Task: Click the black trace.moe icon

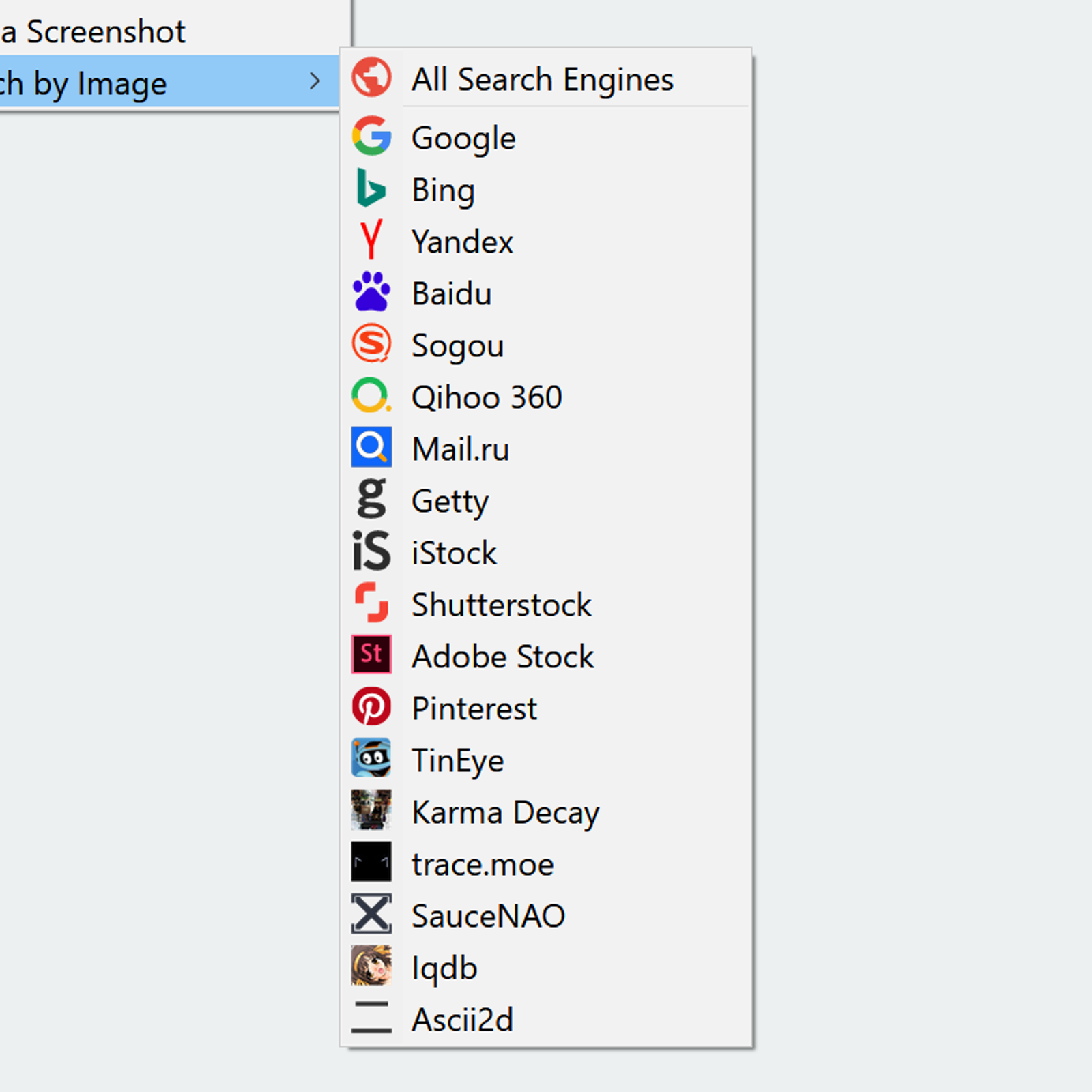Action: tap(371, 862)
